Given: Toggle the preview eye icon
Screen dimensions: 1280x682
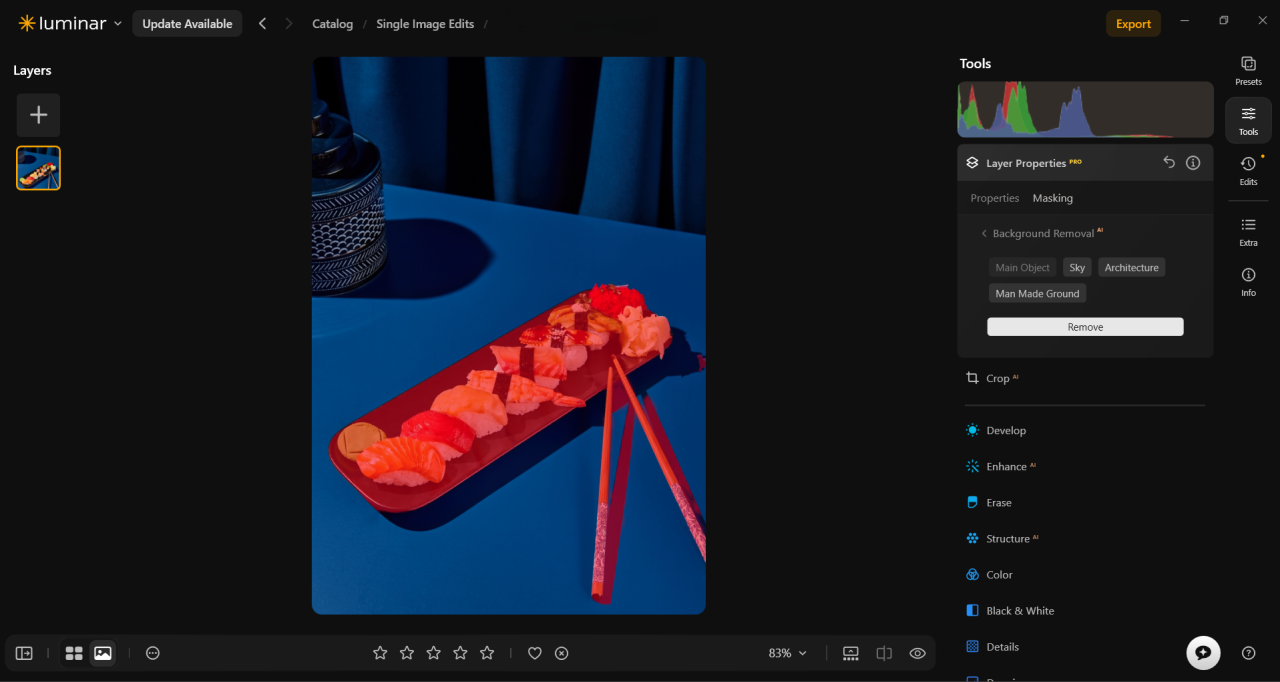Looking at the screenshot, I should tap(917, 653).
